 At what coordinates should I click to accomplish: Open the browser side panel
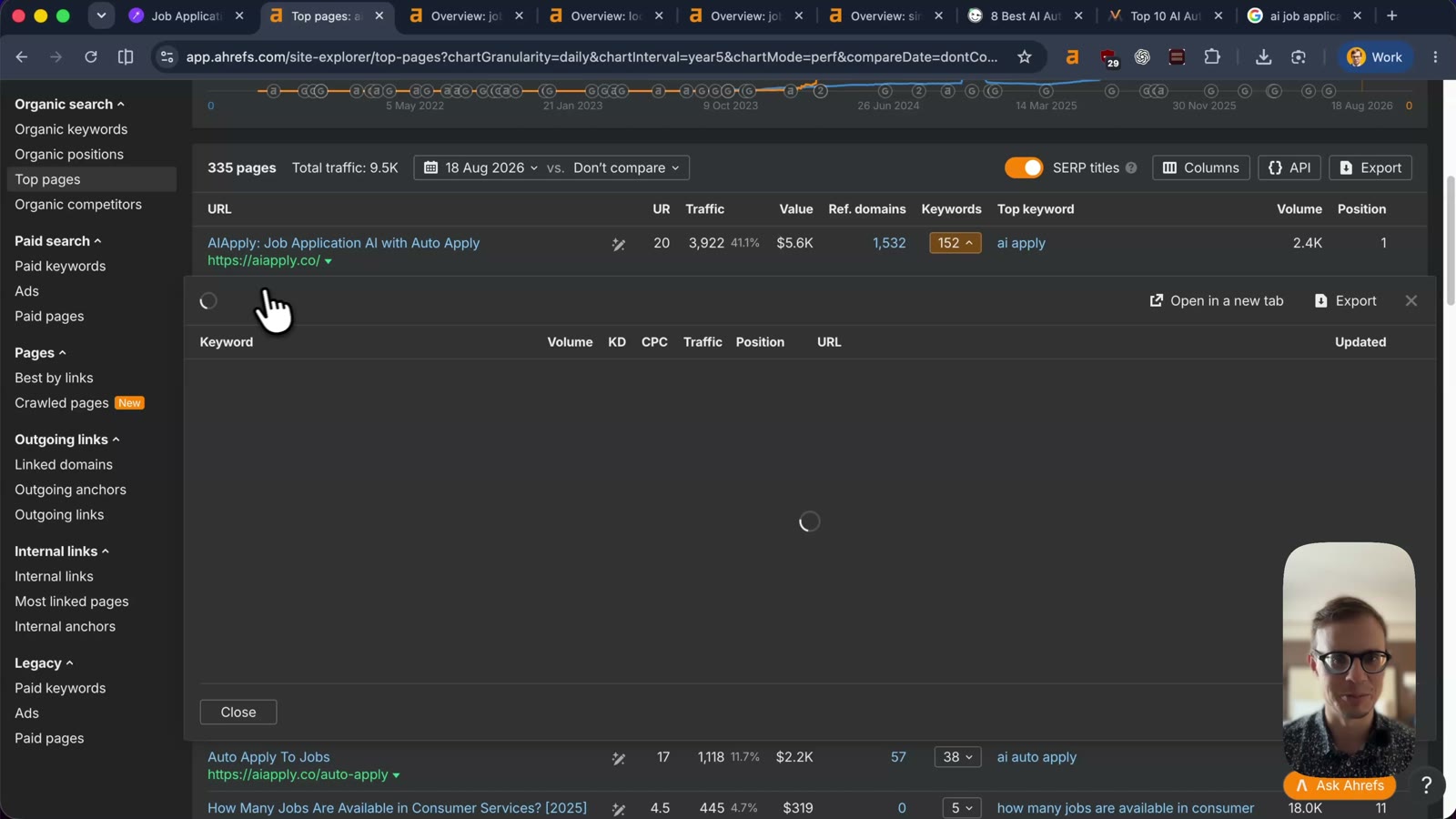126,57
